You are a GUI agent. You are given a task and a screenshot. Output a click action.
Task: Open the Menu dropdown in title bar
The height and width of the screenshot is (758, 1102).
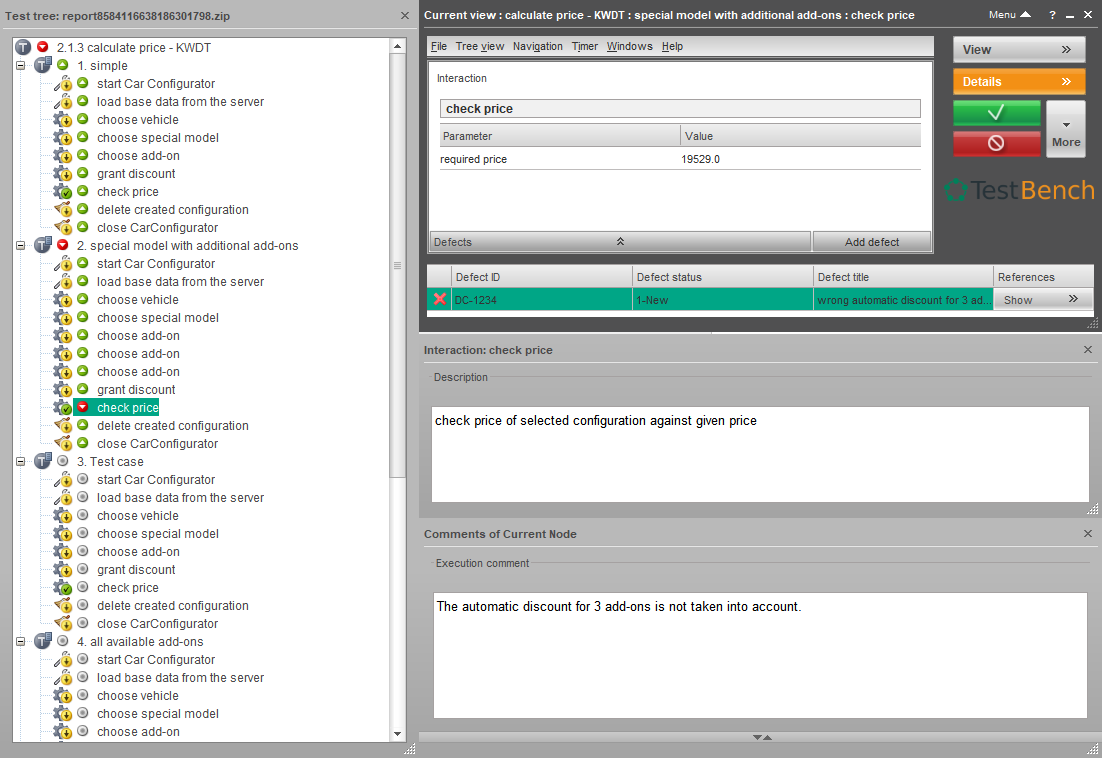[1009, 15]
